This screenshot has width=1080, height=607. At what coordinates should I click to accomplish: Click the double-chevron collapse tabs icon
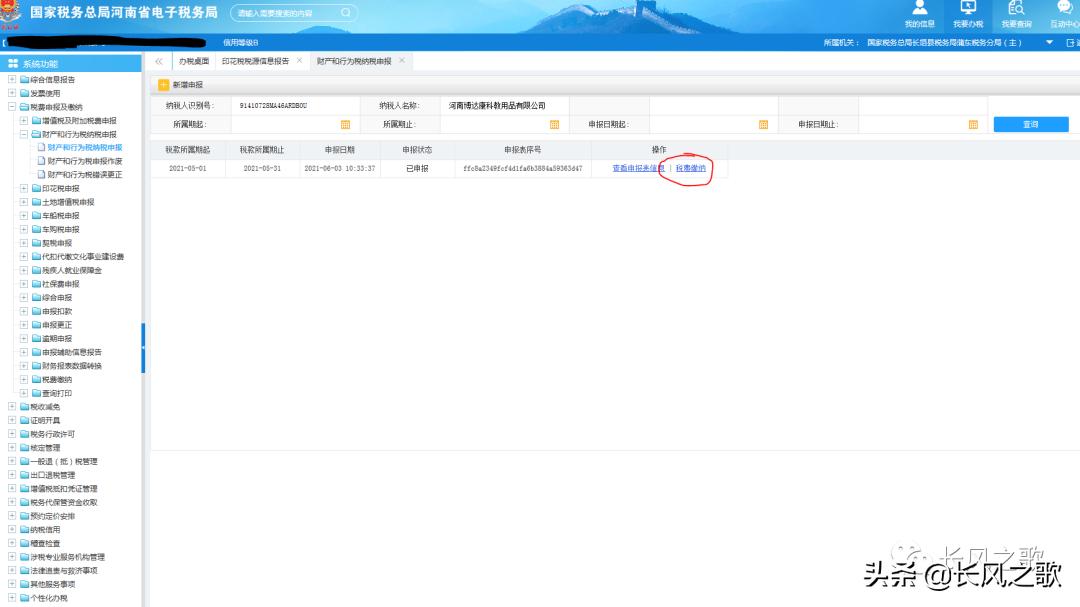point(158,62)
